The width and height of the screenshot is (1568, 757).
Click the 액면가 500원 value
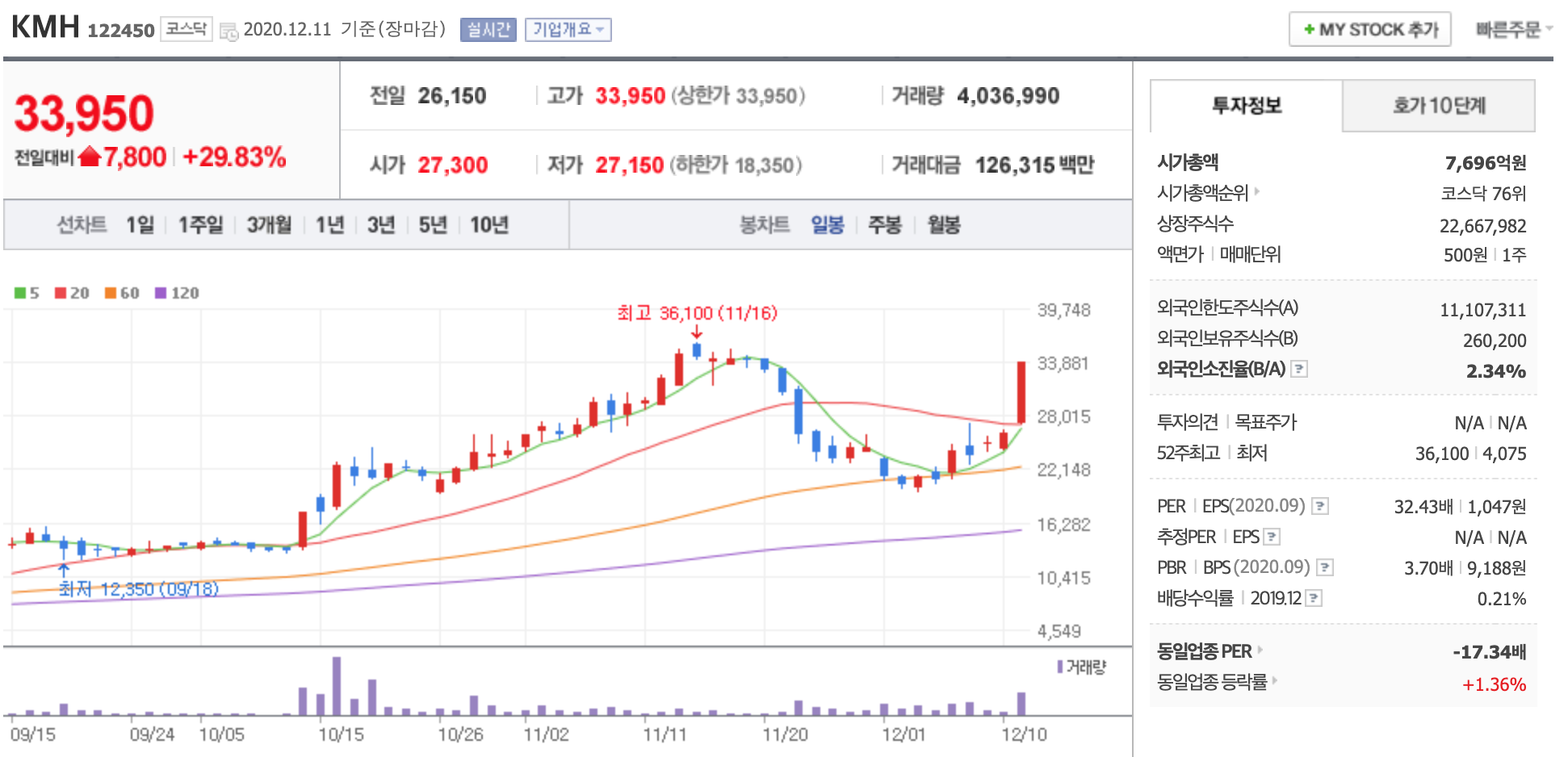click(1465, 255)
